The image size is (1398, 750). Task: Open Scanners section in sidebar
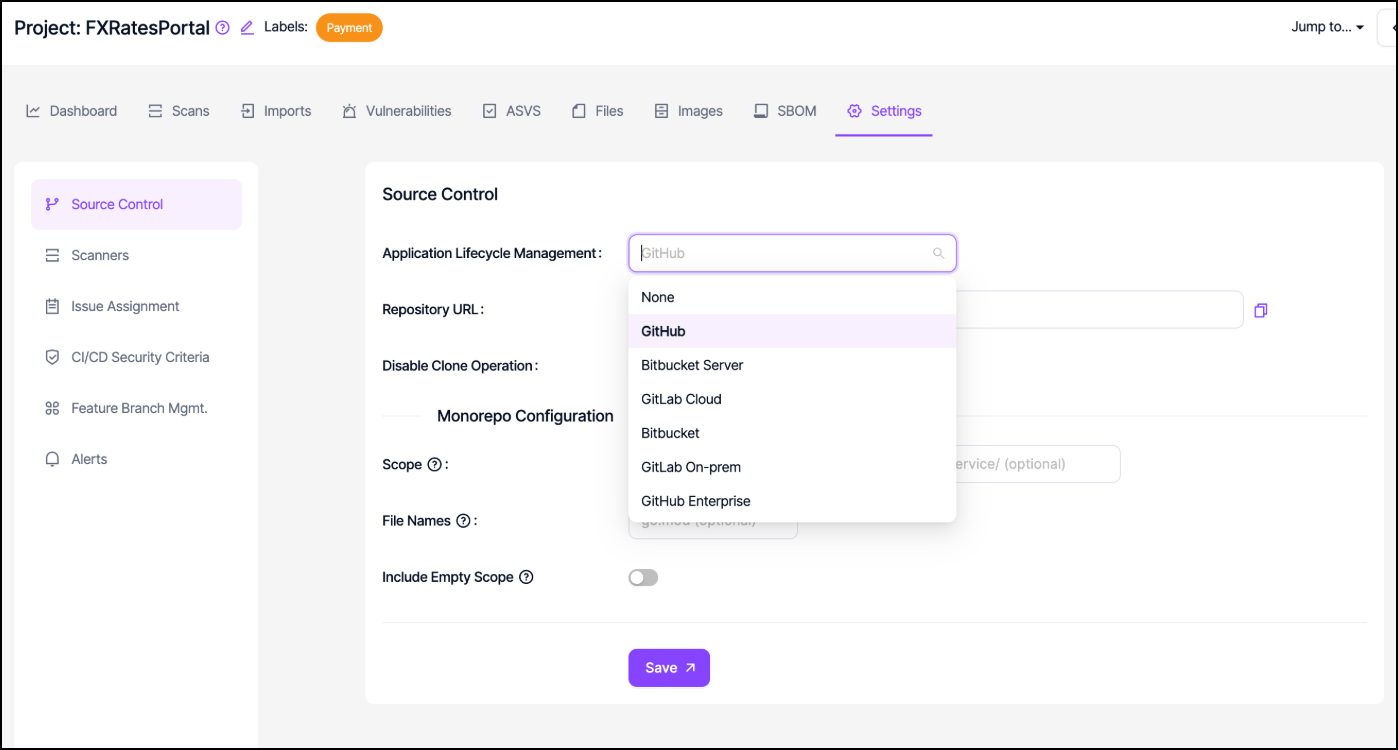(x=100, y=255)
